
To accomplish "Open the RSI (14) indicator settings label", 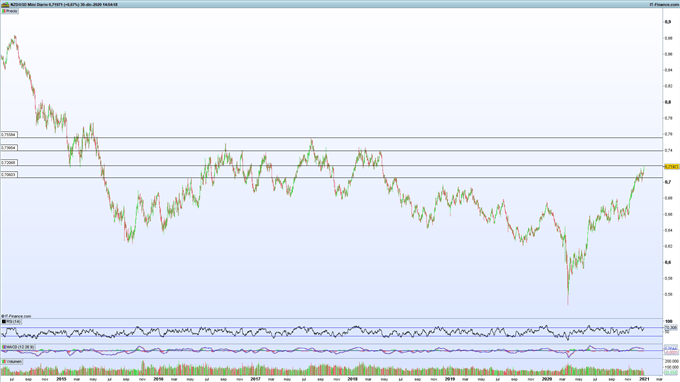I will 11,322.
